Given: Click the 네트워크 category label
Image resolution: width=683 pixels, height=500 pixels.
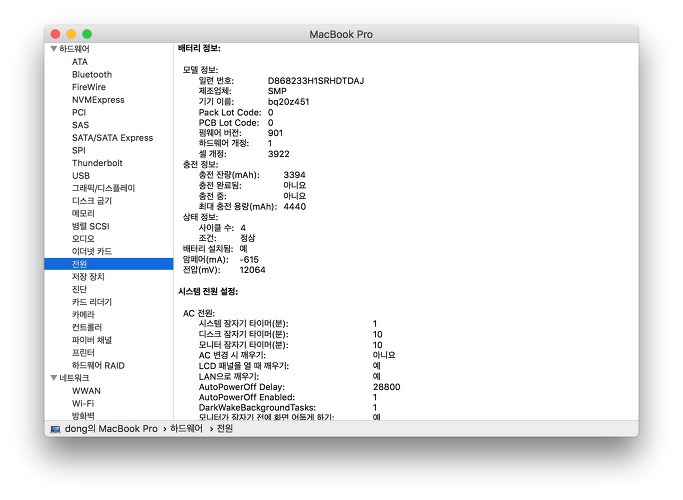Looking at the screenshot, I should (74, 378).
